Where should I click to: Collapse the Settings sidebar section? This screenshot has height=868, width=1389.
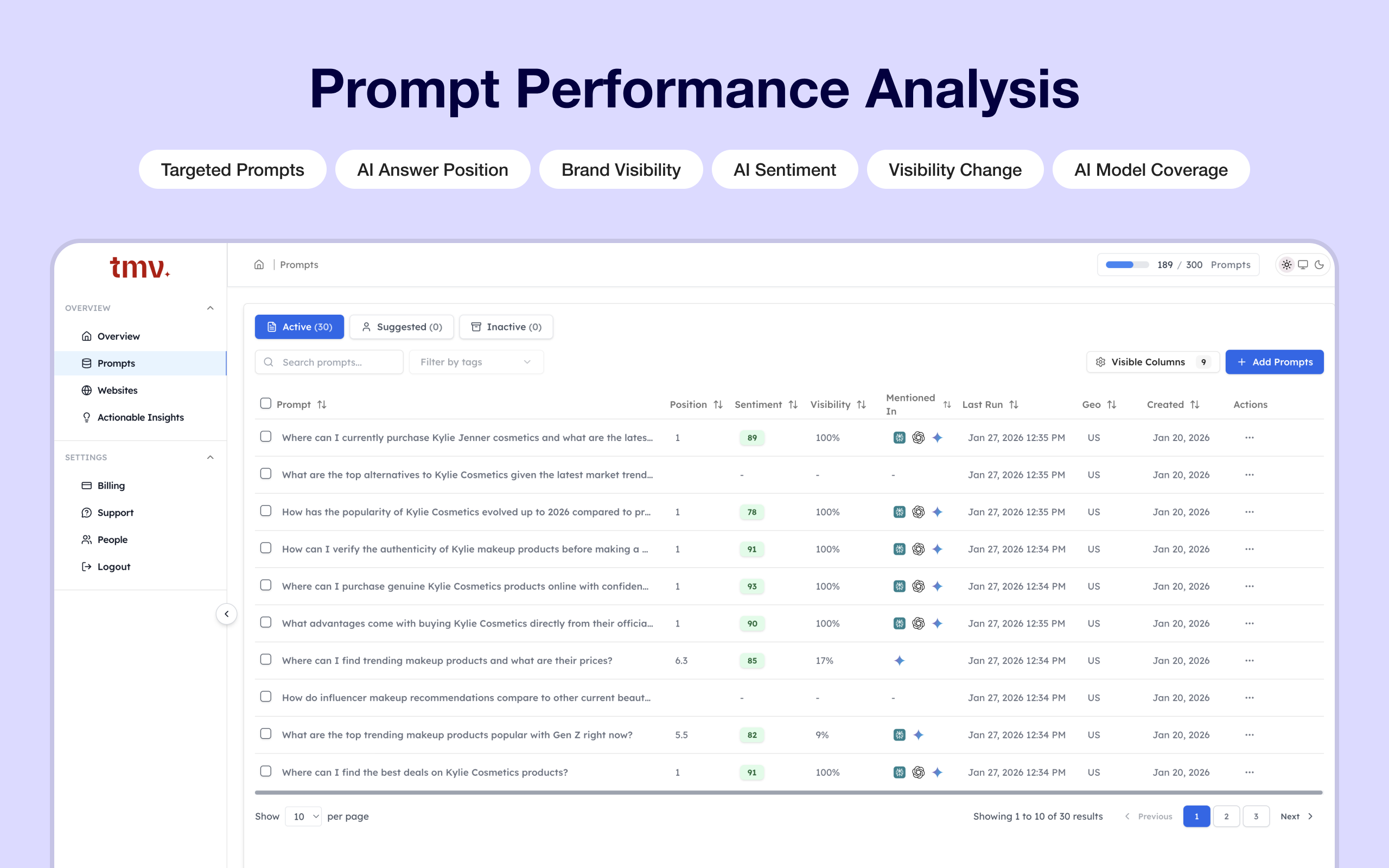(210, 457)
